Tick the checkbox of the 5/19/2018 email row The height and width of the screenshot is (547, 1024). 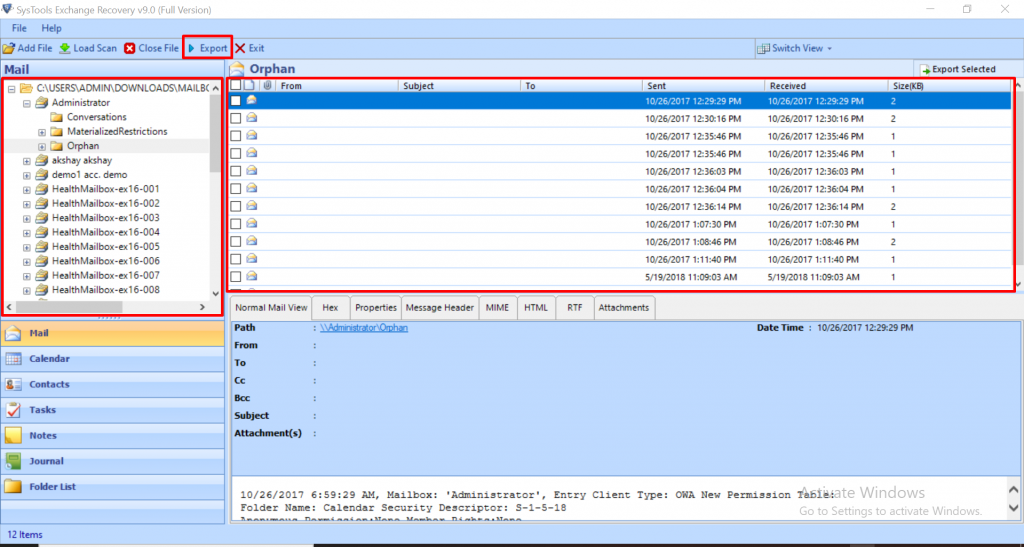pos(236,277)
